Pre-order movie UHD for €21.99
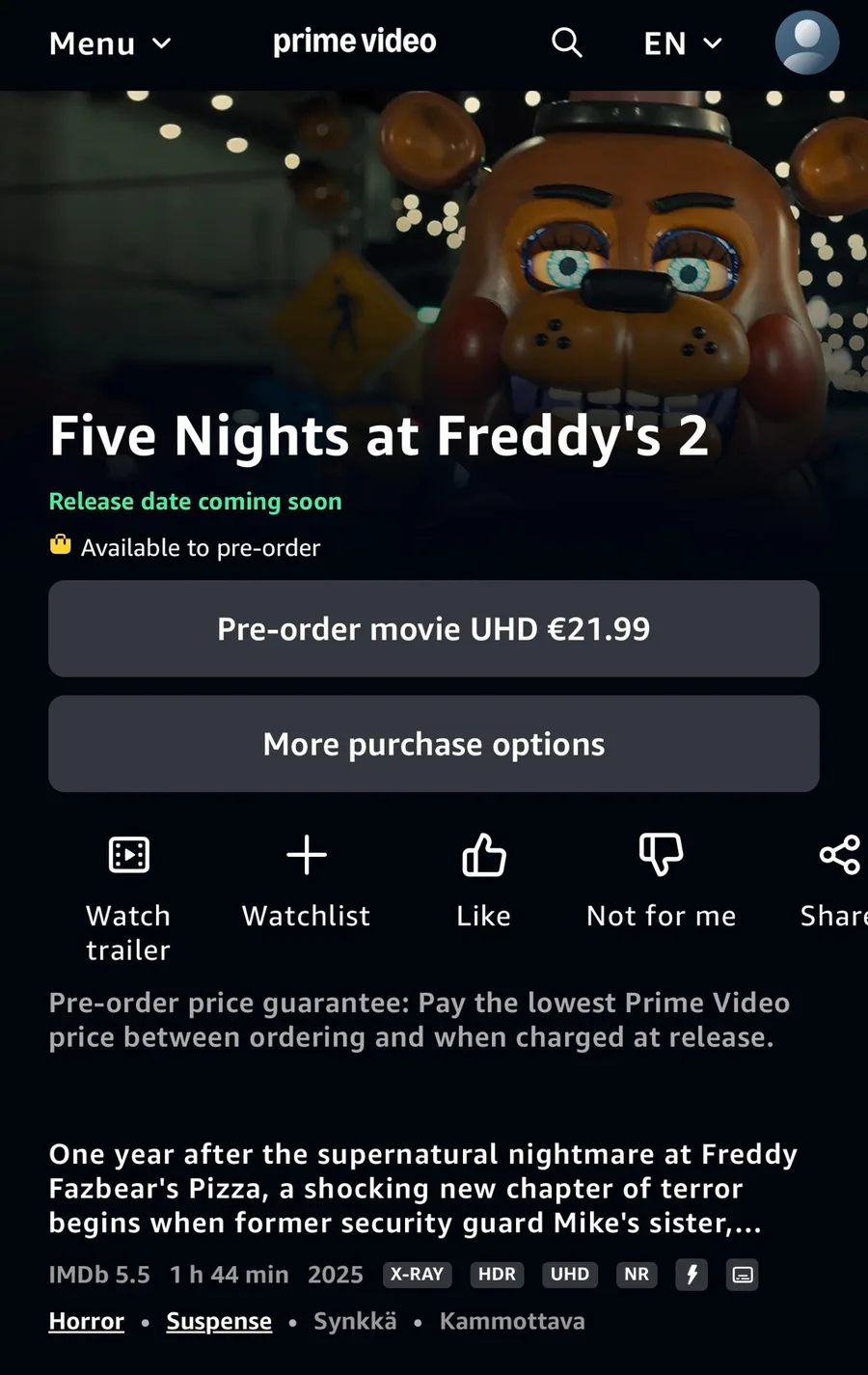This screenshot has height=1375, width=868. (434, 628)
